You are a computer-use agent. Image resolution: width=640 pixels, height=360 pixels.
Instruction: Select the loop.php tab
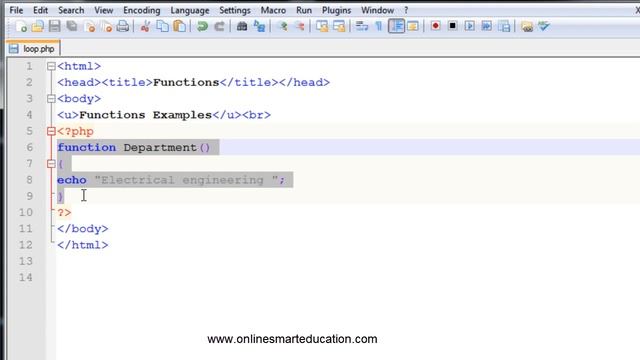33,49
